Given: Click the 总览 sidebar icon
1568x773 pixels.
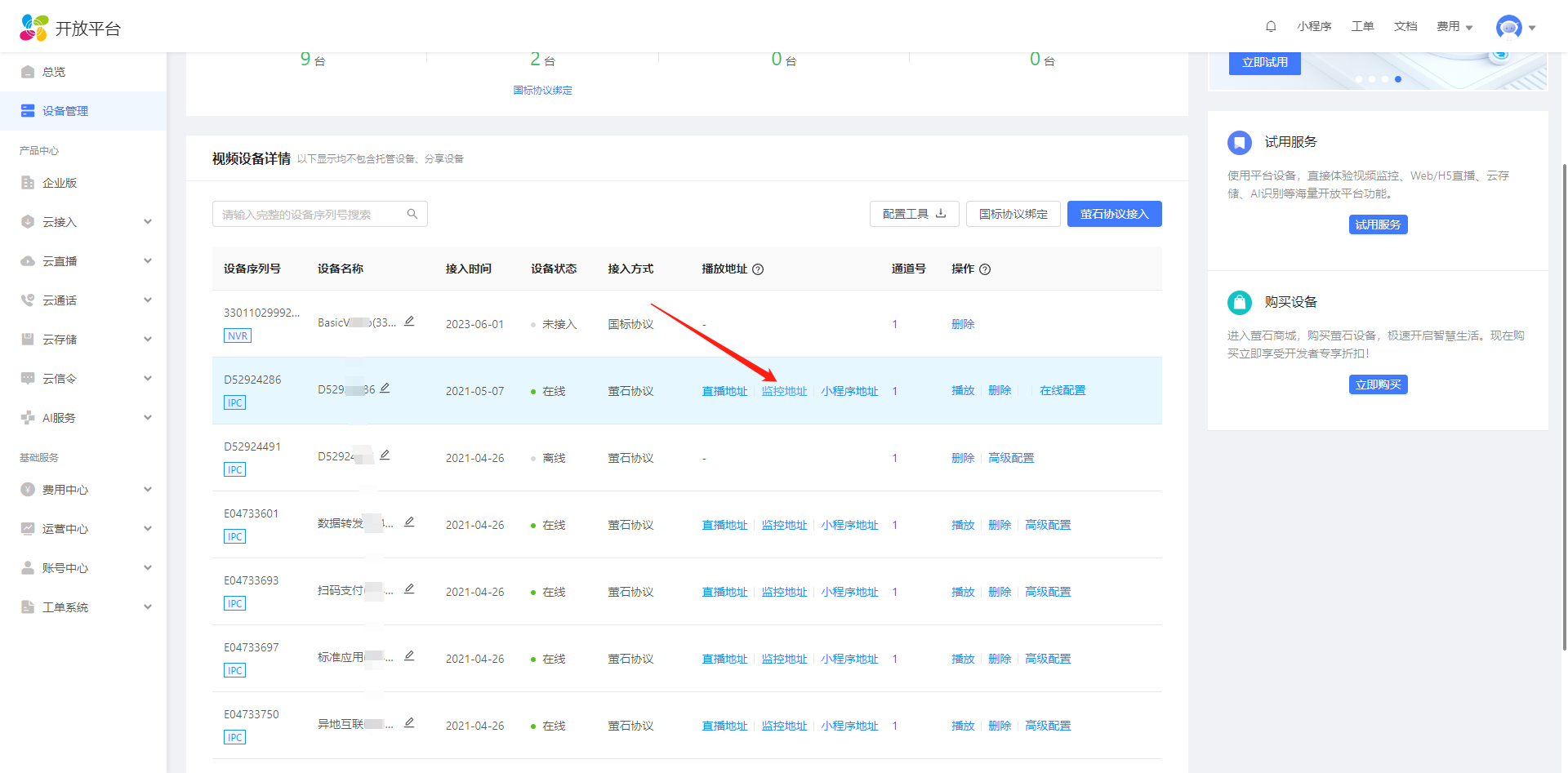Looking at the screenshot, I should pyautogui.click(x=28, y=72).
